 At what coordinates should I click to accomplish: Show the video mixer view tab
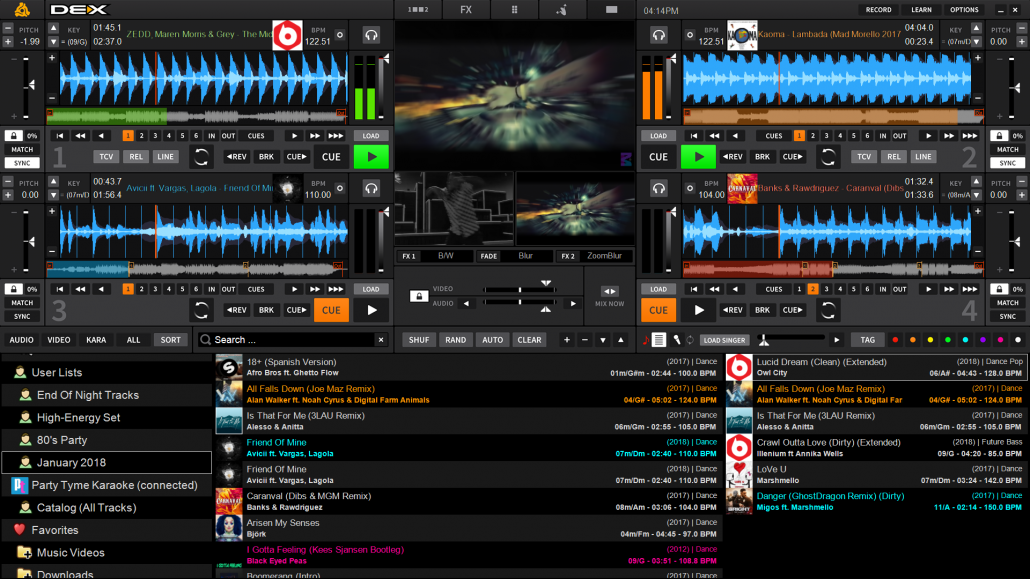[612, 9]
